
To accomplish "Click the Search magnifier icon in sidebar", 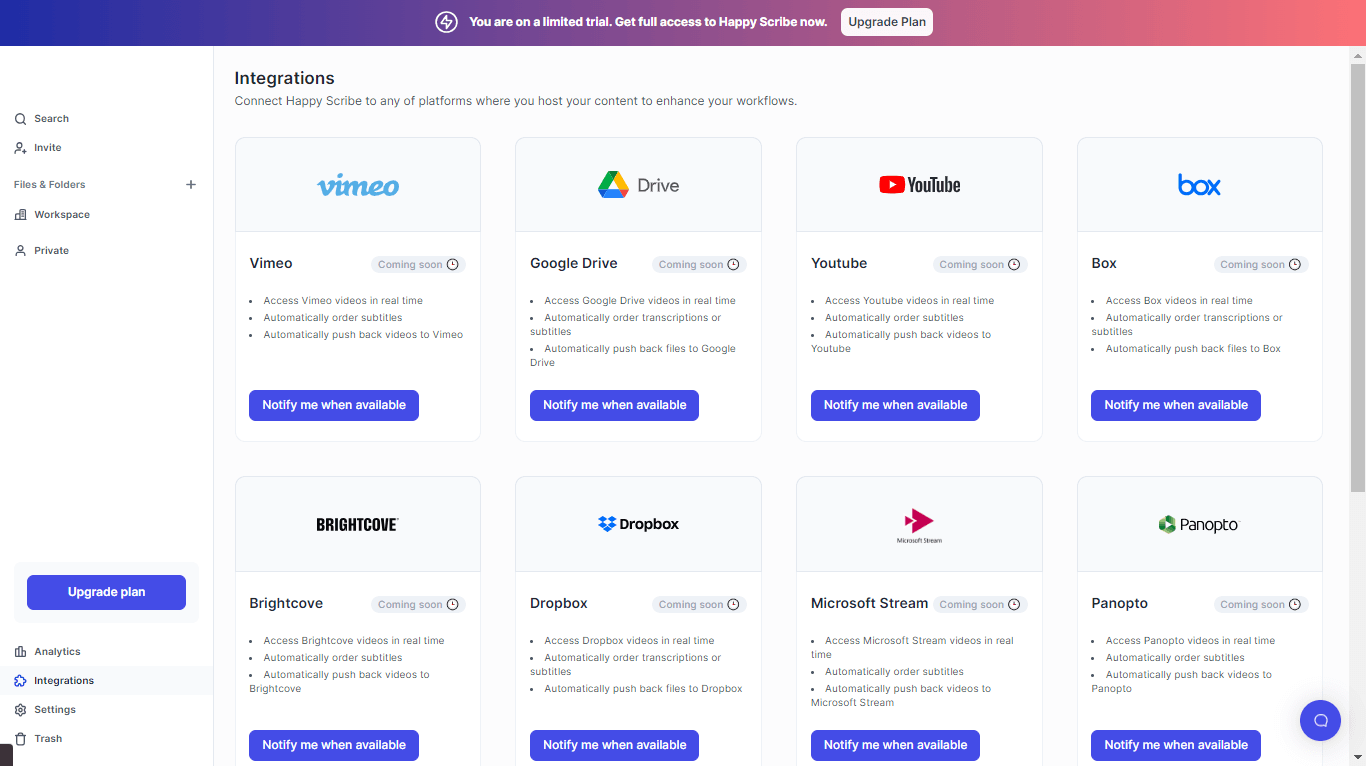I will click(20, 119).
